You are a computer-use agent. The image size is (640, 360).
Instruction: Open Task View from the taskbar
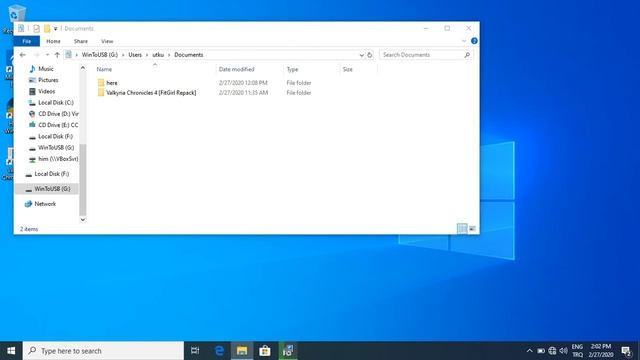tap(195, 351)
